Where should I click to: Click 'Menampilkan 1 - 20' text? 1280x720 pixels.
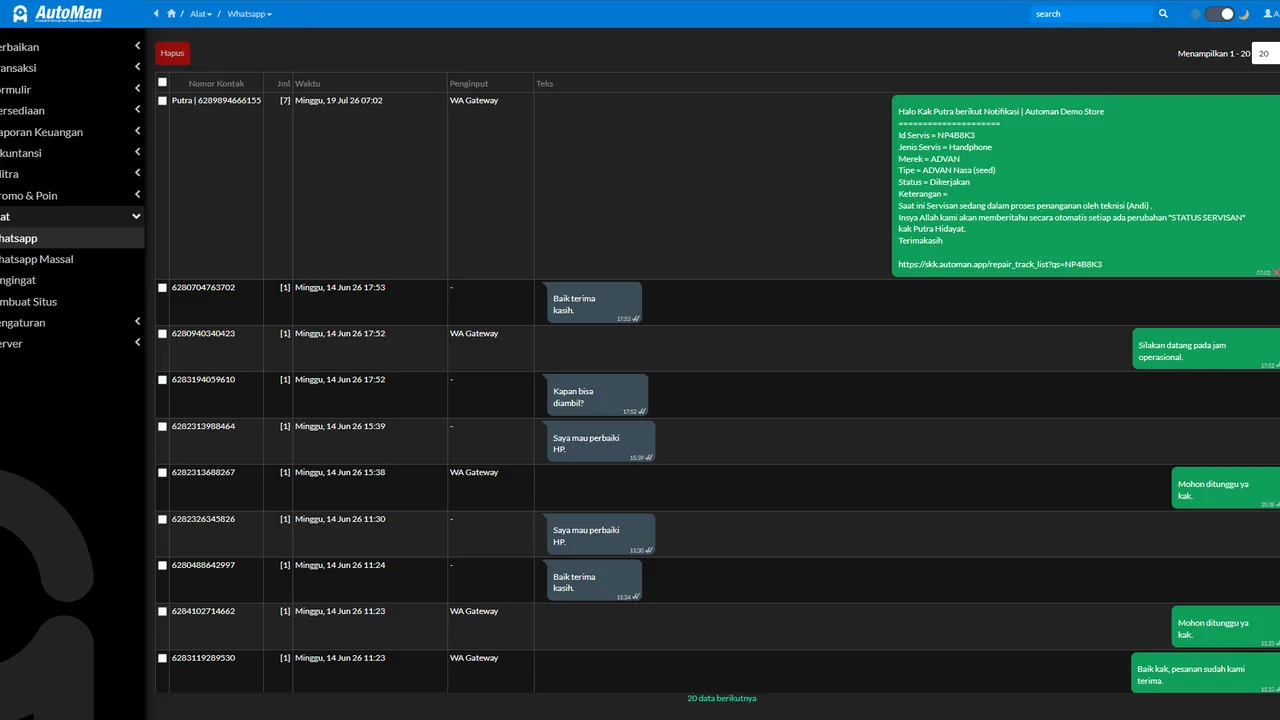click(x=1214, y=54)
